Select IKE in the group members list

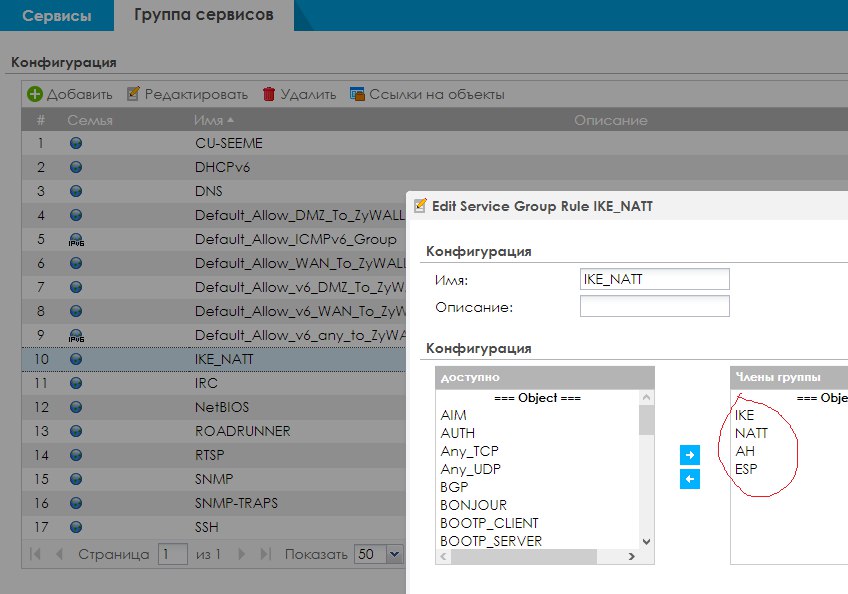pos(744,415)
